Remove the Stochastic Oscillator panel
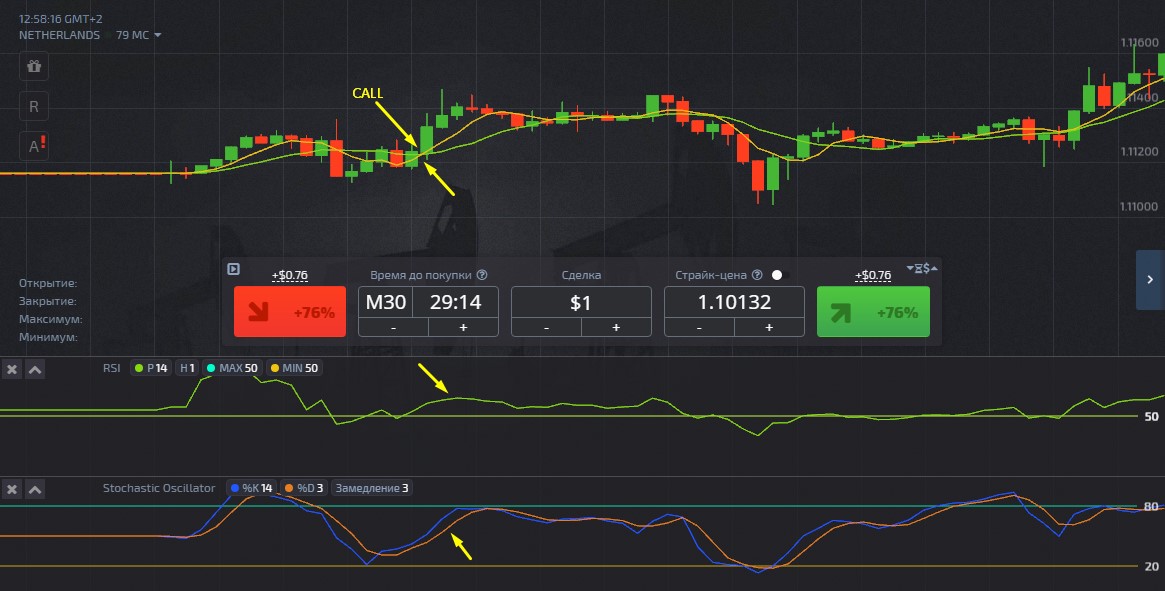Image resolution: width=1165 pixels, height=591 pixels. (x=12, y=489)
